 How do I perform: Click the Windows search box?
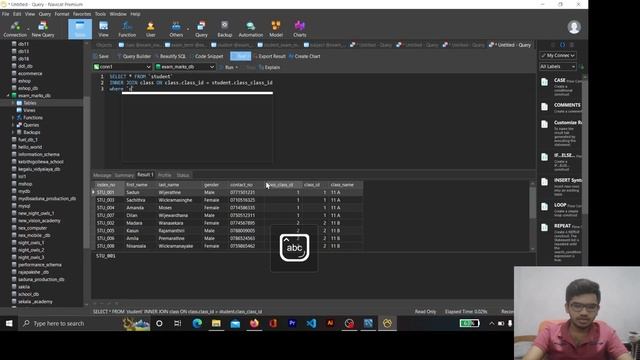(70, 323)
